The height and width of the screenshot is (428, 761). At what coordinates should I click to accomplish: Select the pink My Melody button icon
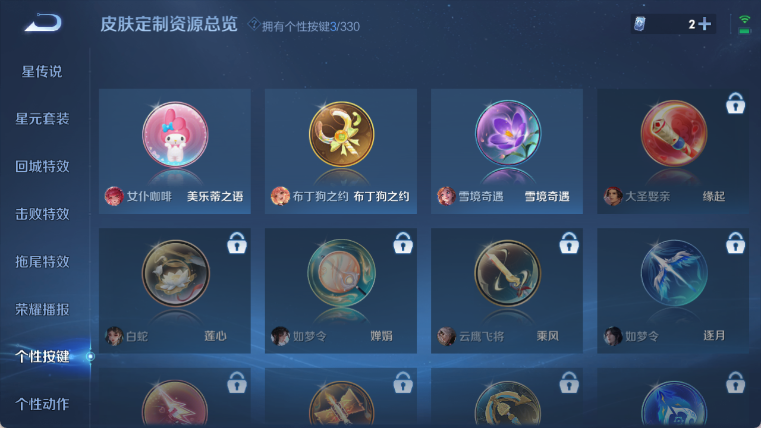click(175, 134)
